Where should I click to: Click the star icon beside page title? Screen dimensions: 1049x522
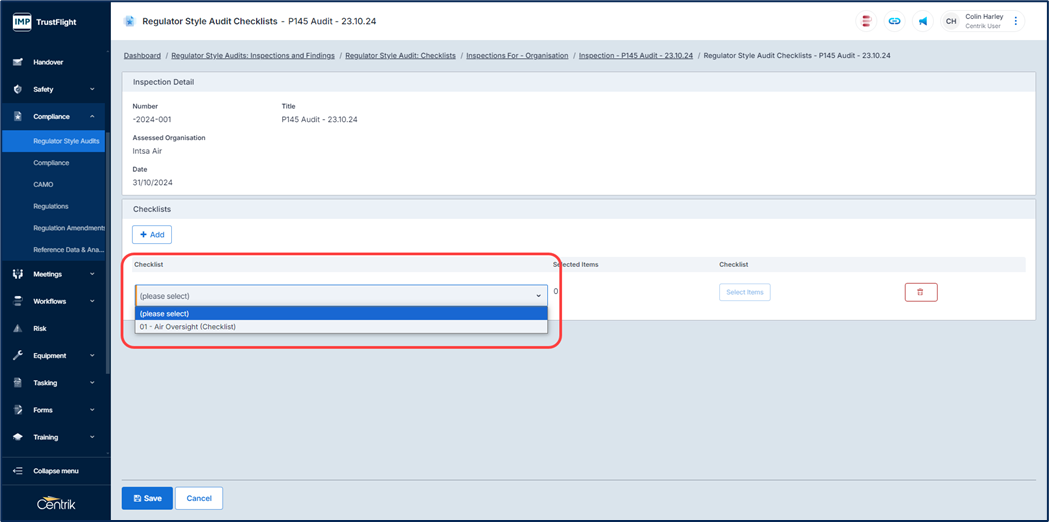[x=129, y=21]
